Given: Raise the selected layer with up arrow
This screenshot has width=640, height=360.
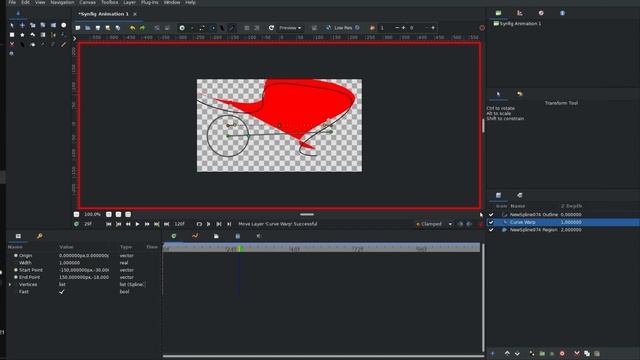Looking at the screenshot, I should pyautogui.click(x=507, y=353).
